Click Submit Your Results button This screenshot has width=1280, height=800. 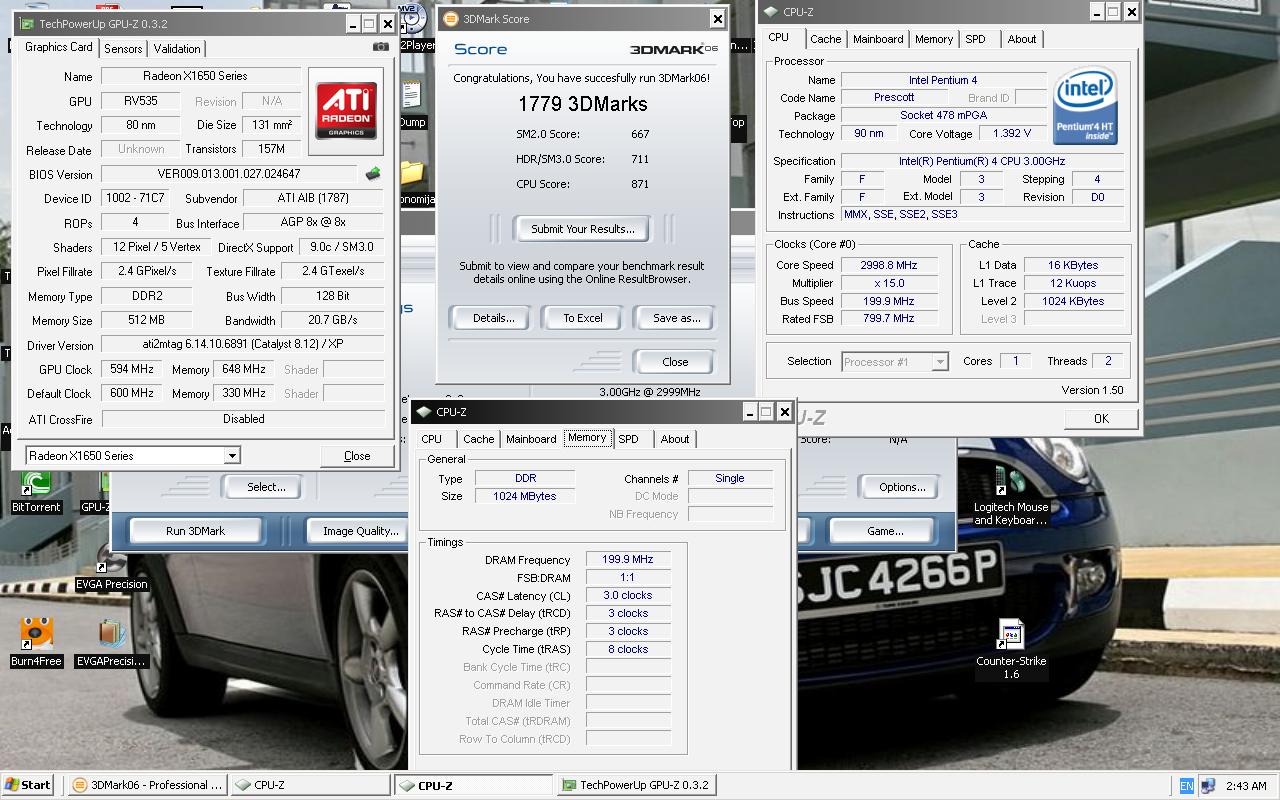pyautogui.click(x=582, y=229)
